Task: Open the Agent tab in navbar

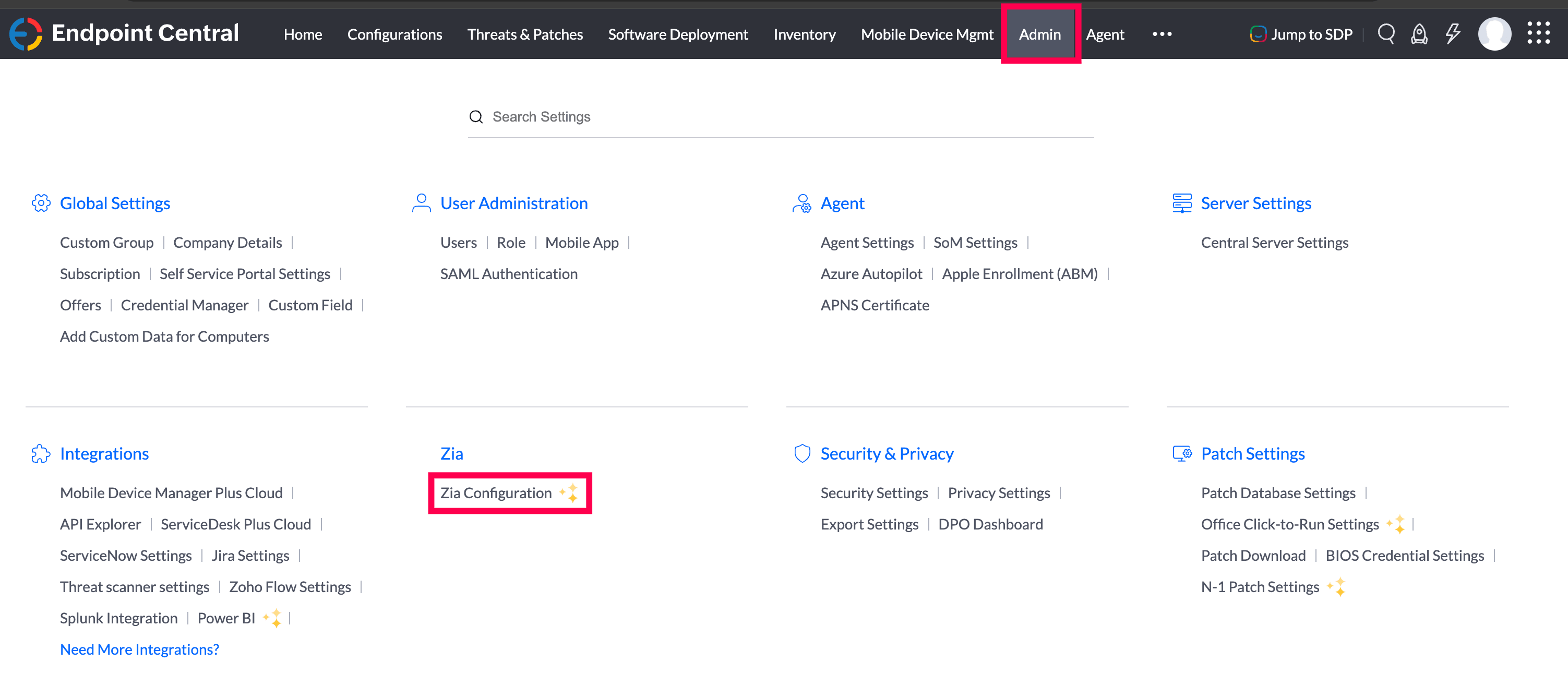Action: click(1105, 34)
